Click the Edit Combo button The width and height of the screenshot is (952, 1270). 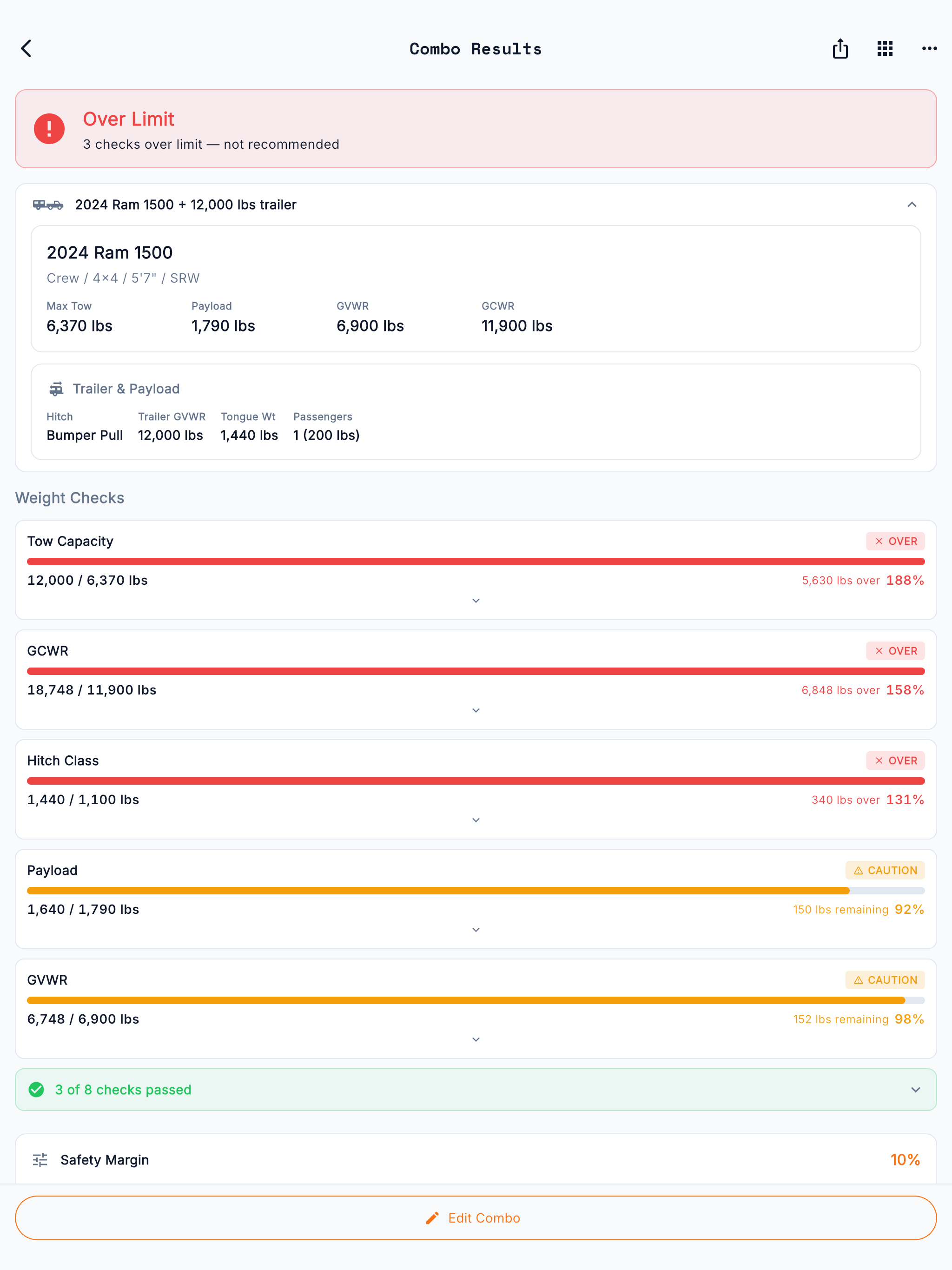(x=476, y=1218)
